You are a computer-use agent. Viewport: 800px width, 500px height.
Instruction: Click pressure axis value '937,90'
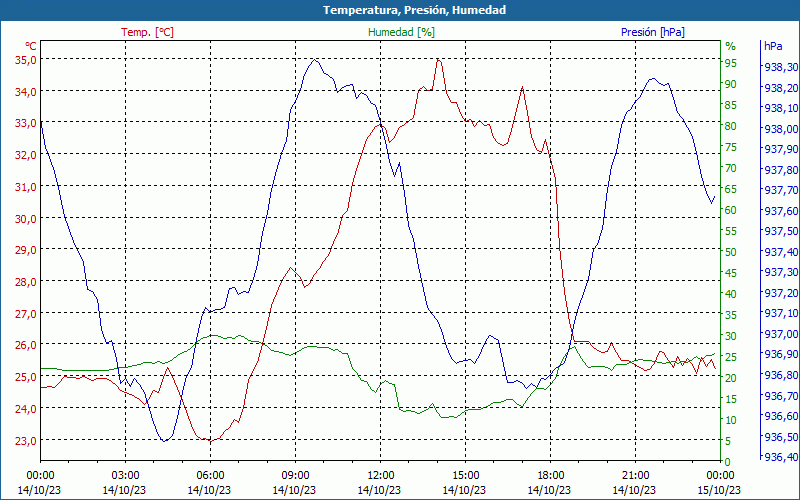(x=781, y=149)
